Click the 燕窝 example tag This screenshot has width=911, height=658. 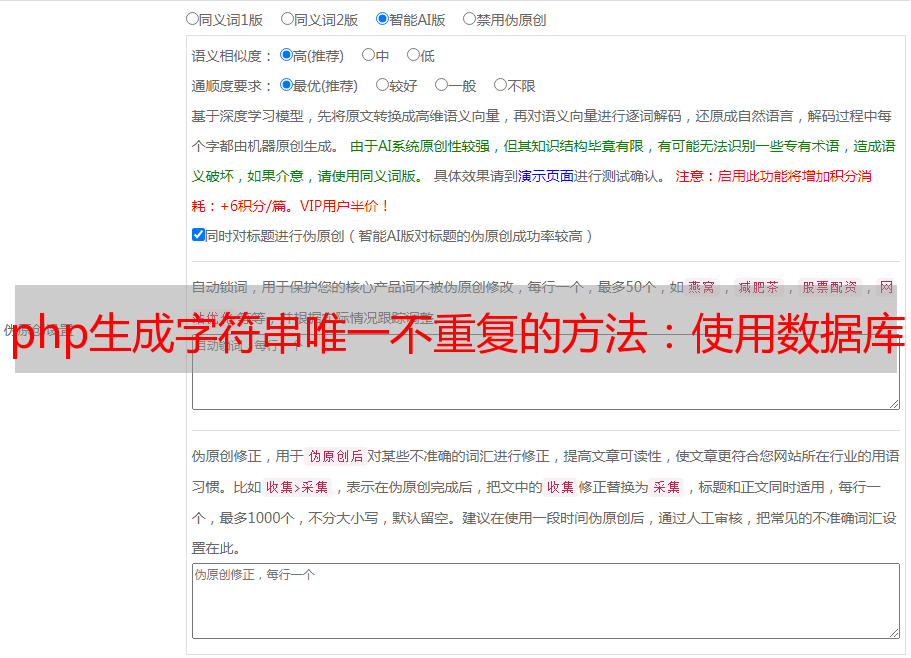(702, 287)
